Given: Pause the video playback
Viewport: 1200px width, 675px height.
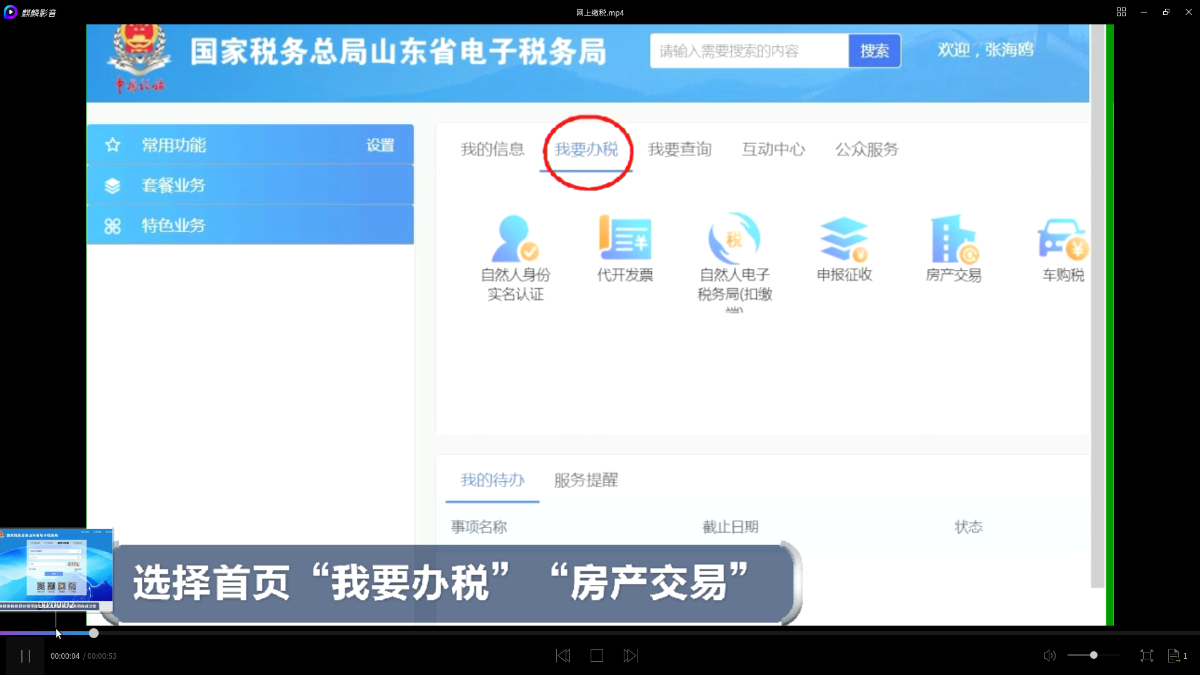Looking at the screenshot, I should (x=25, y=656).
